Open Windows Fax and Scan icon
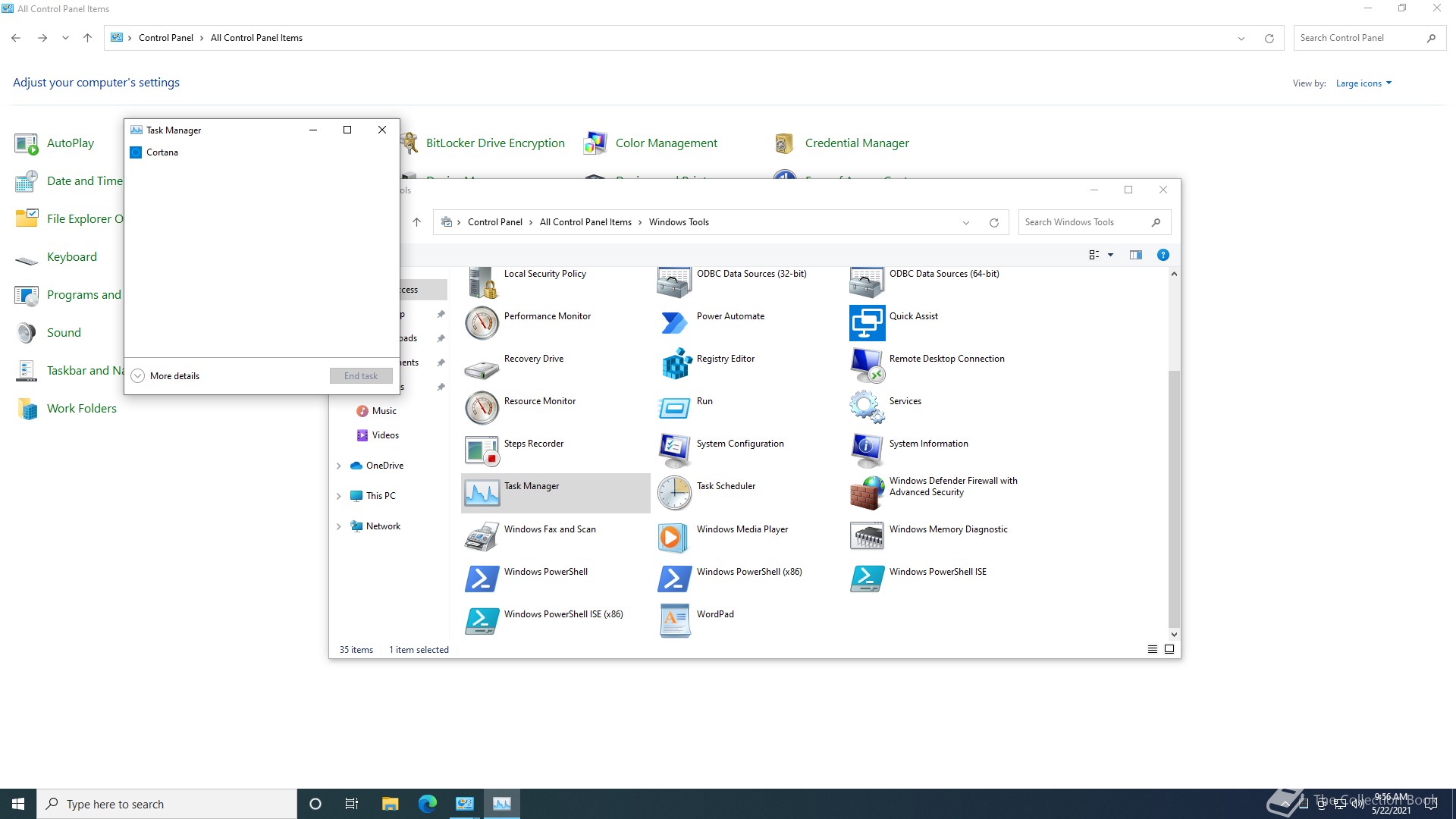Screen dimensions: 1456x819 [482, 537]
